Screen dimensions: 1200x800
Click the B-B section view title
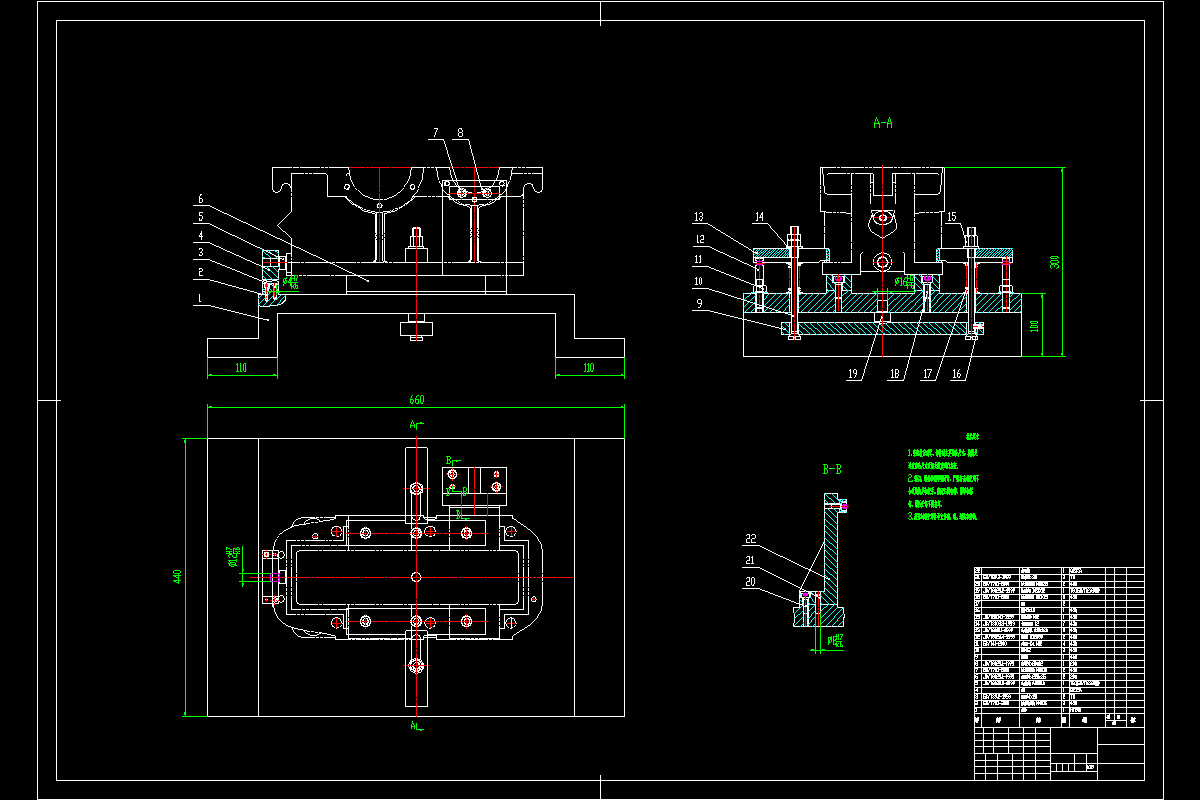[831, 468]
